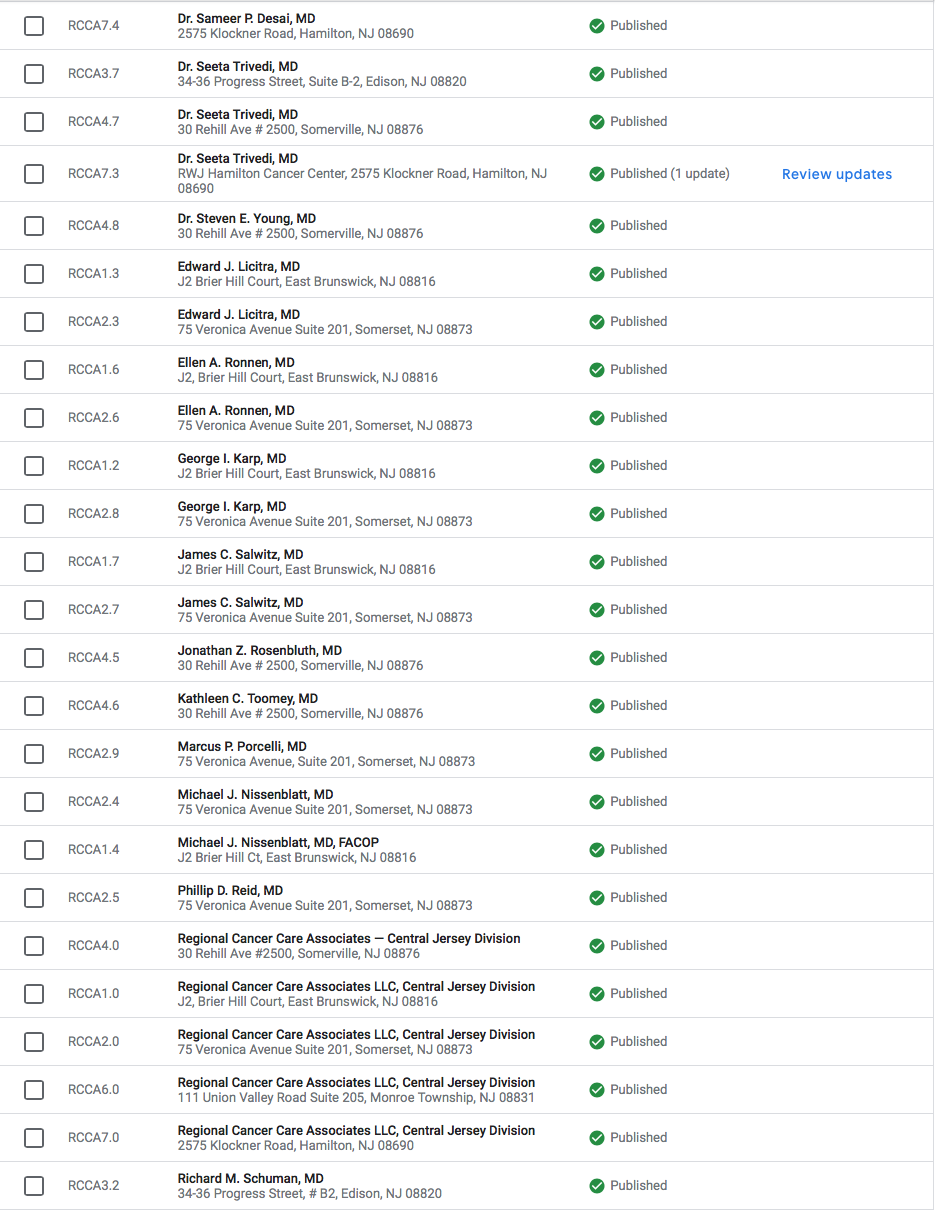The width and height of the screenshot is (935, 1210).
Task: Click green check icon in RCCA4.0 row
Action: pyautogui.click(x=597, y=946)
